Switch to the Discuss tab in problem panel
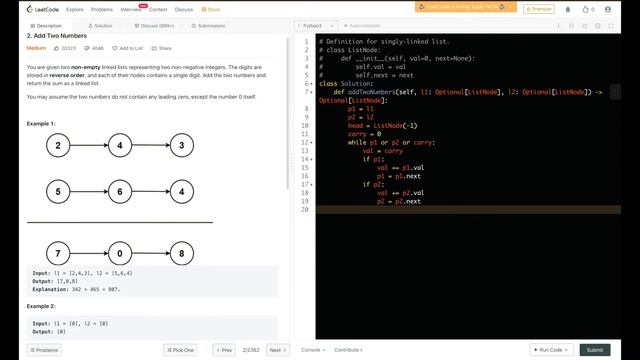 (x=154, y=26)
